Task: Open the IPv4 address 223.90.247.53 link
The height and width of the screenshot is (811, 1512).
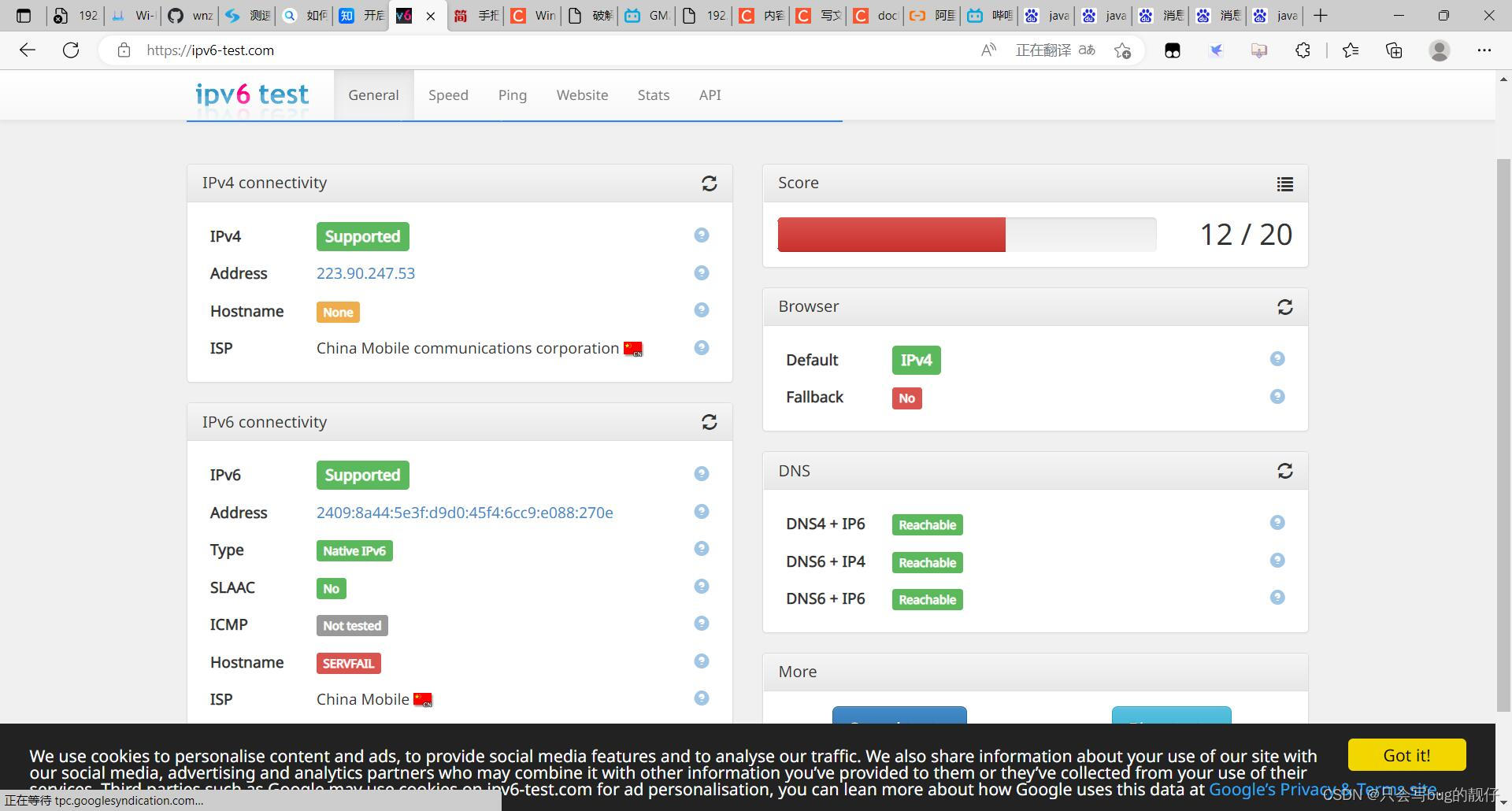Action: click(x=366, y=273)
